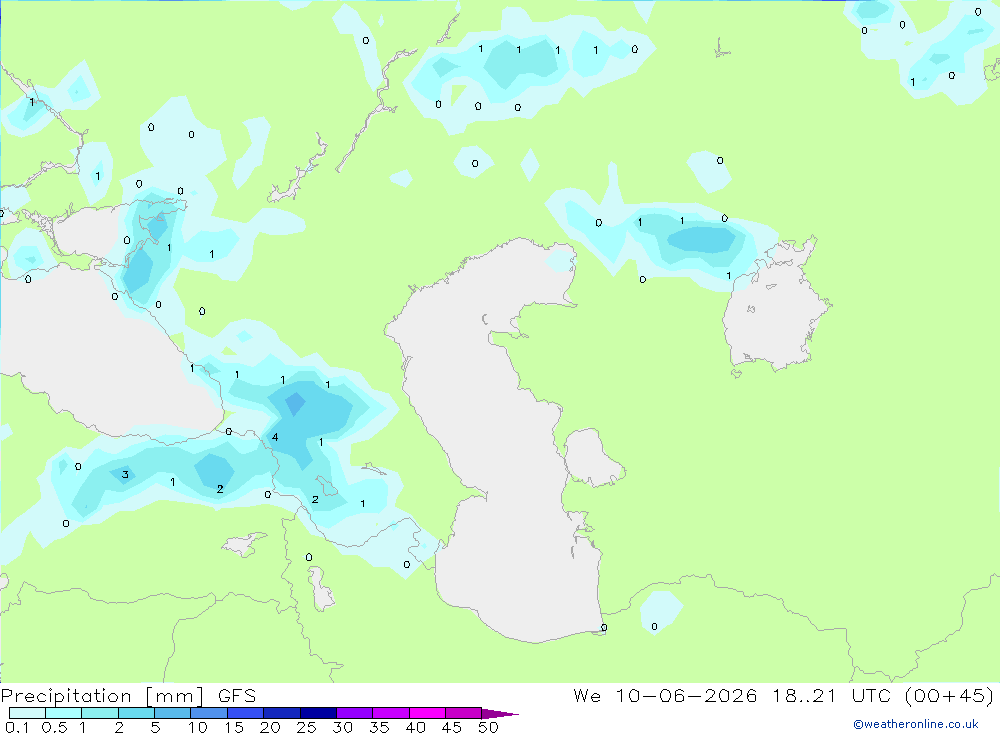This screenshot has height=733, width=1000.
Task: Select the purple 30–35 mm swatch
Action: 355,713
